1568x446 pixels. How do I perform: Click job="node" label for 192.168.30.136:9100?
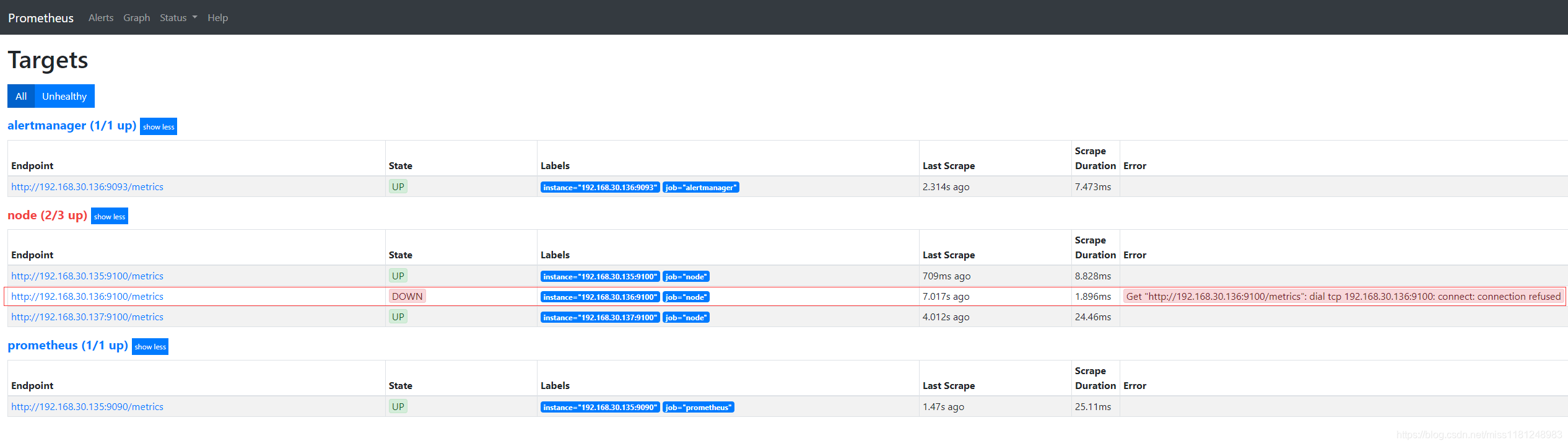686,297
